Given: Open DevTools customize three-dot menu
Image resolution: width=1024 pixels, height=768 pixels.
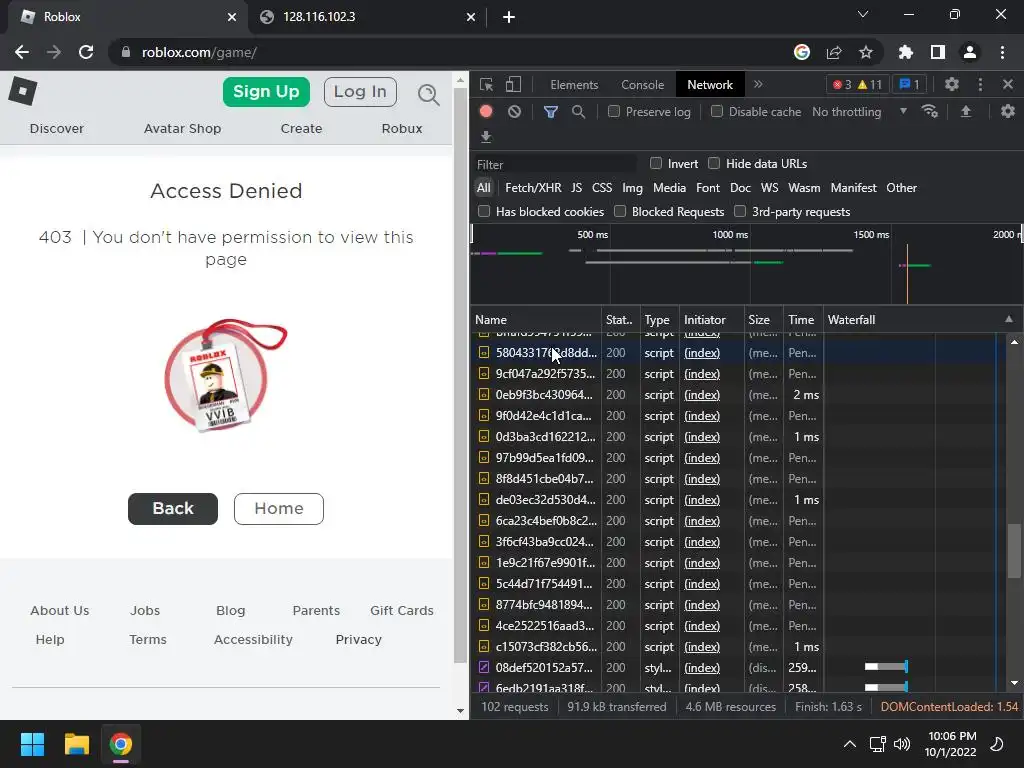Looking at the screenshot, I should coord(980,84).
